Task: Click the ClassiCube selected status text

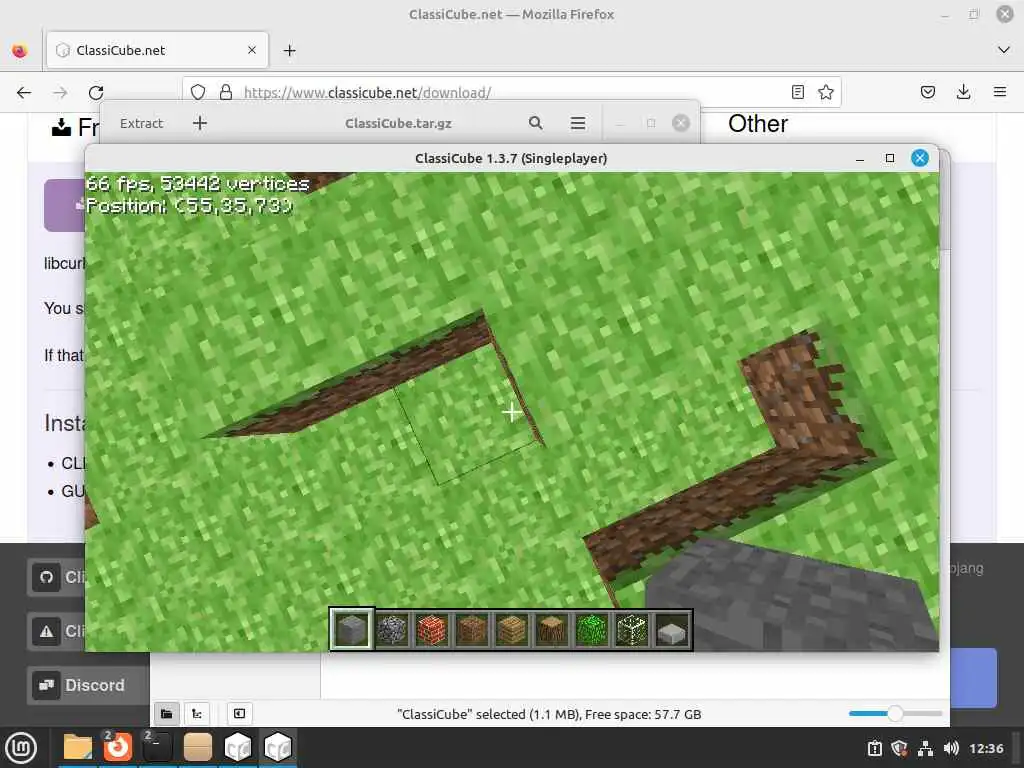Action: (549, 714)
